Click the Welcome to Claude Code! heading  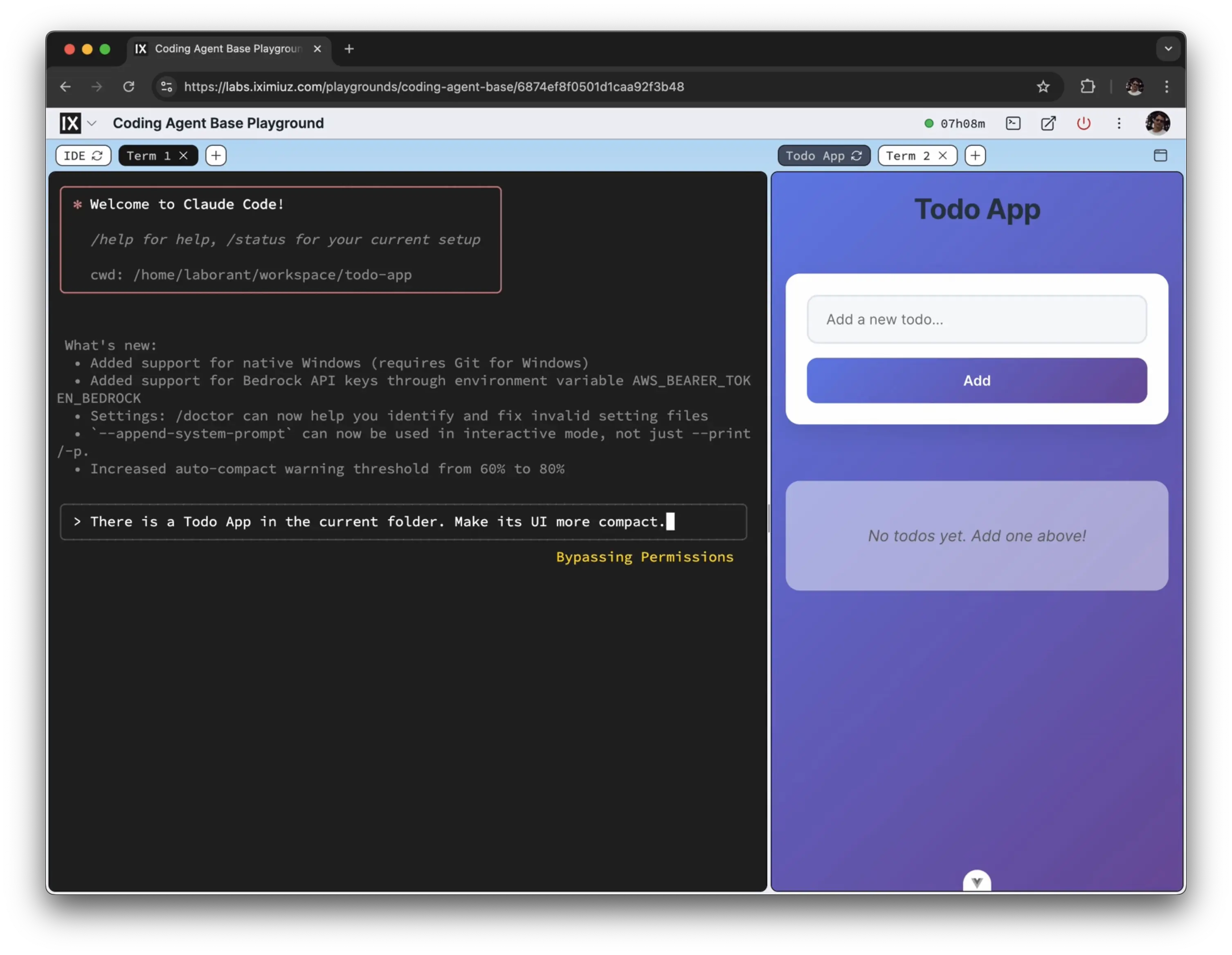(187, 204)
